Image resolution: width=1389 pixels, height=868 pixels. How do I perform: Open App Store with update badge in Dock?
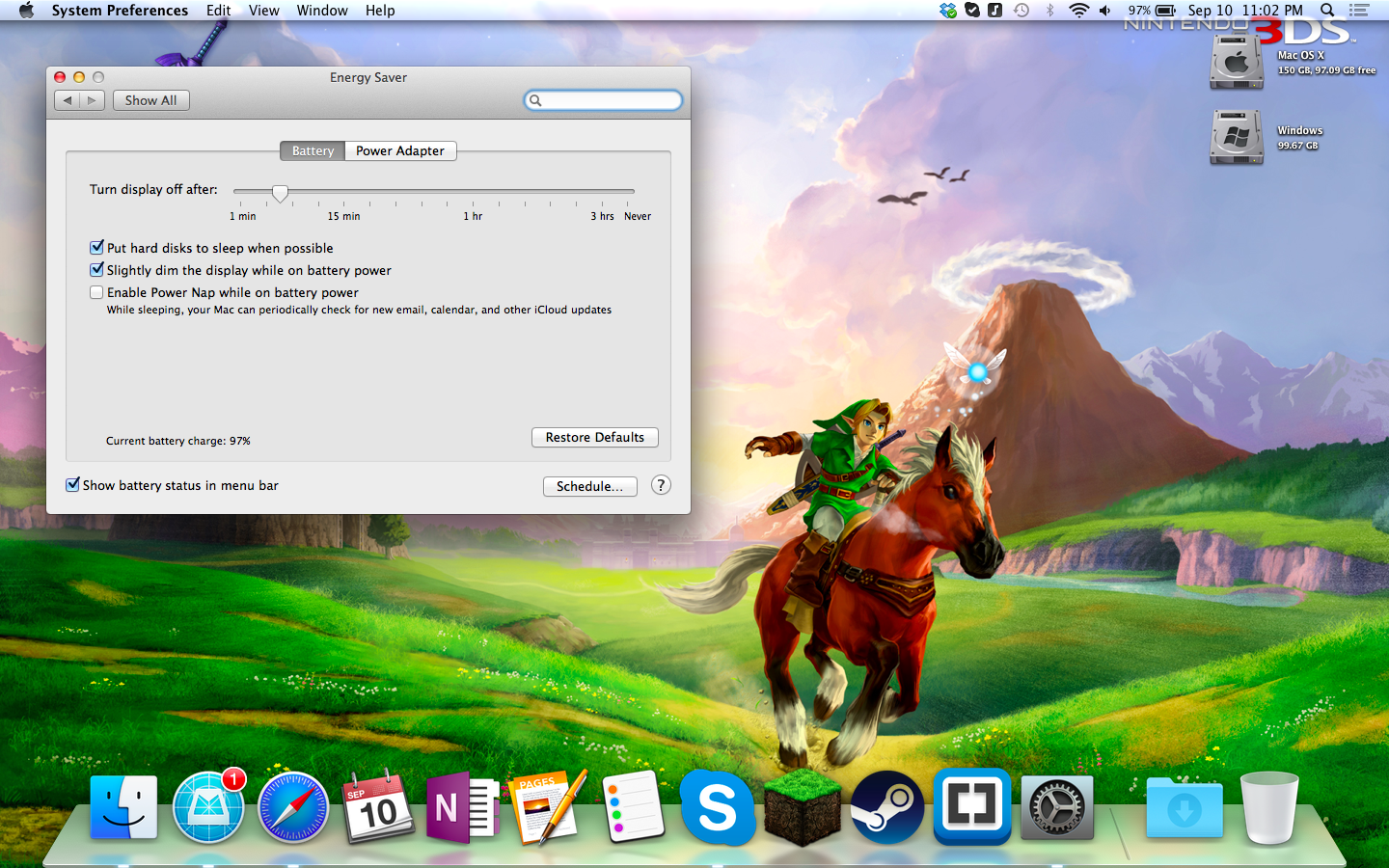[209, 806]
